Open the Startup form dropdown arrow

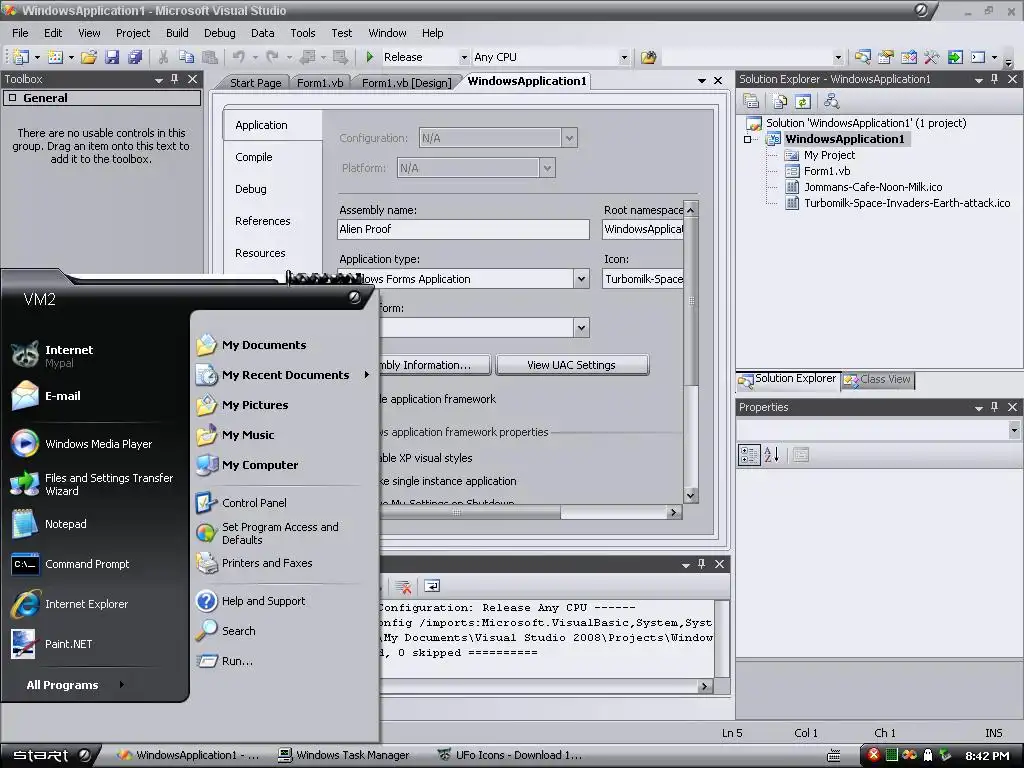[x=581, y=328]
